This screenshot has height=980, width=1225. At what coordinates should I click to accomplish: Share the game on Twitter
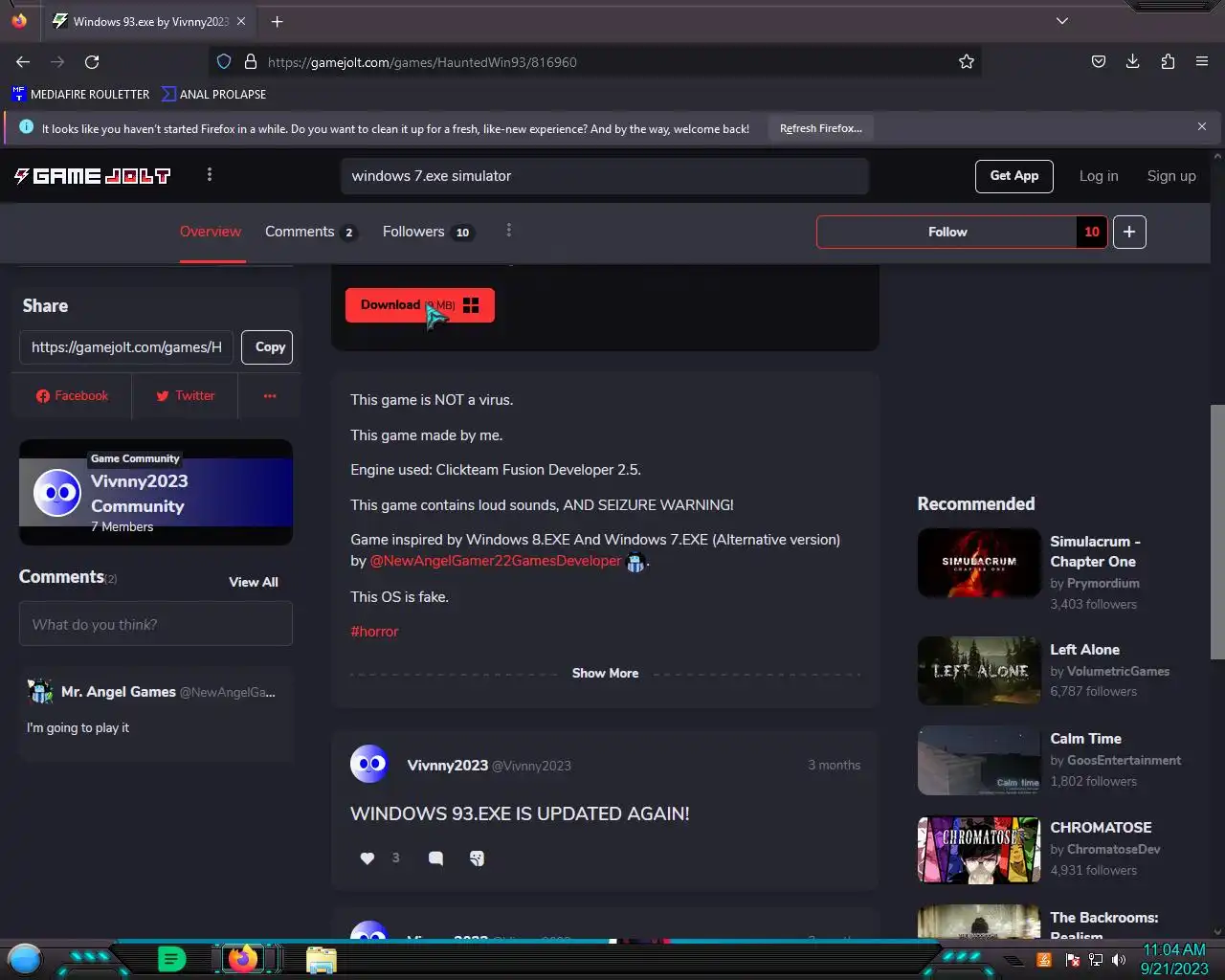(185, 395)
